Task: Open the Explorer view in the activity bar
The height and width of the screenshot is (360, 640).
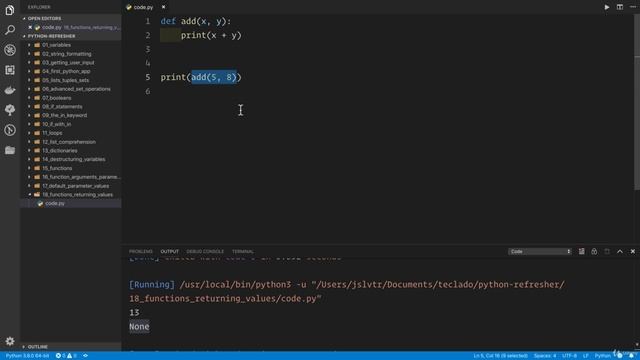Action: coord(10,10)
